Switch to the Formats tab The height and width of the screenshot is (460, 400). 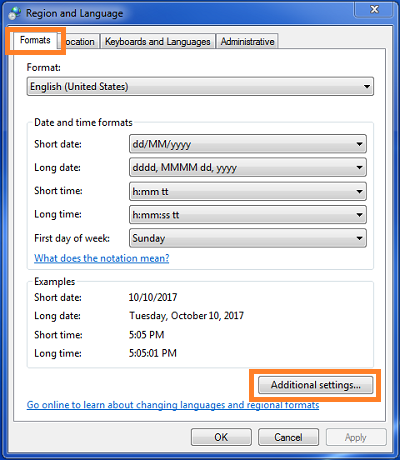point(35,40)
